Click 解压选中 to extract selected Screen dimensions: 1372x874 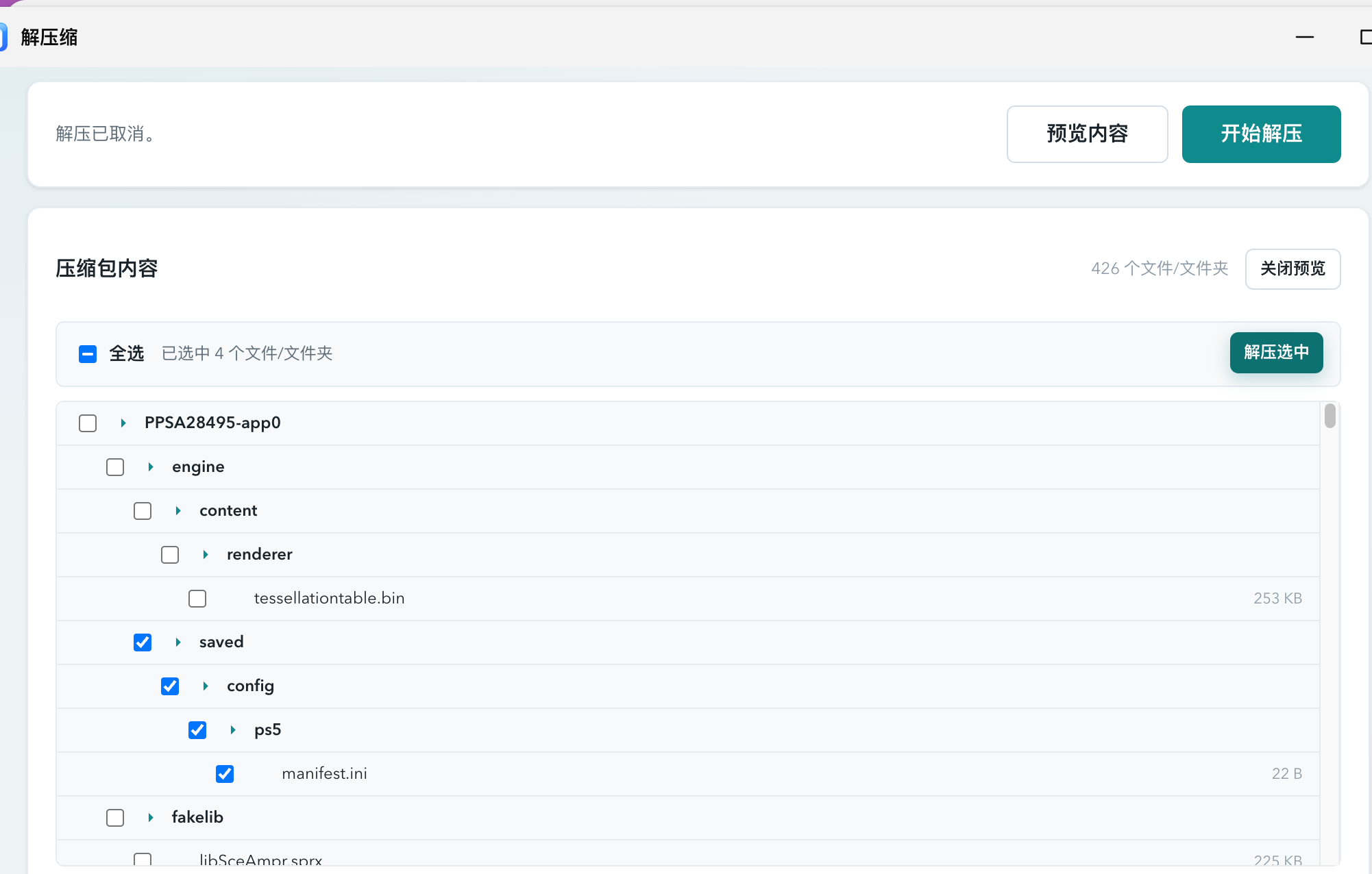(x=1276, y=353)
